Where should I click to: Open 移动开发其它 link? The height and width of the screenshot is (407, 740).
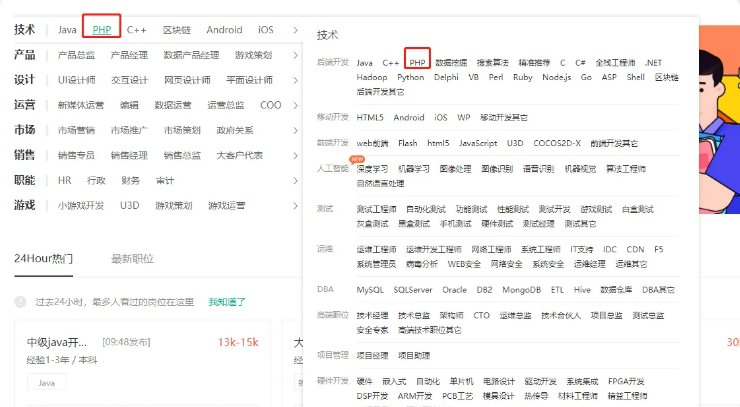point(504,117)
